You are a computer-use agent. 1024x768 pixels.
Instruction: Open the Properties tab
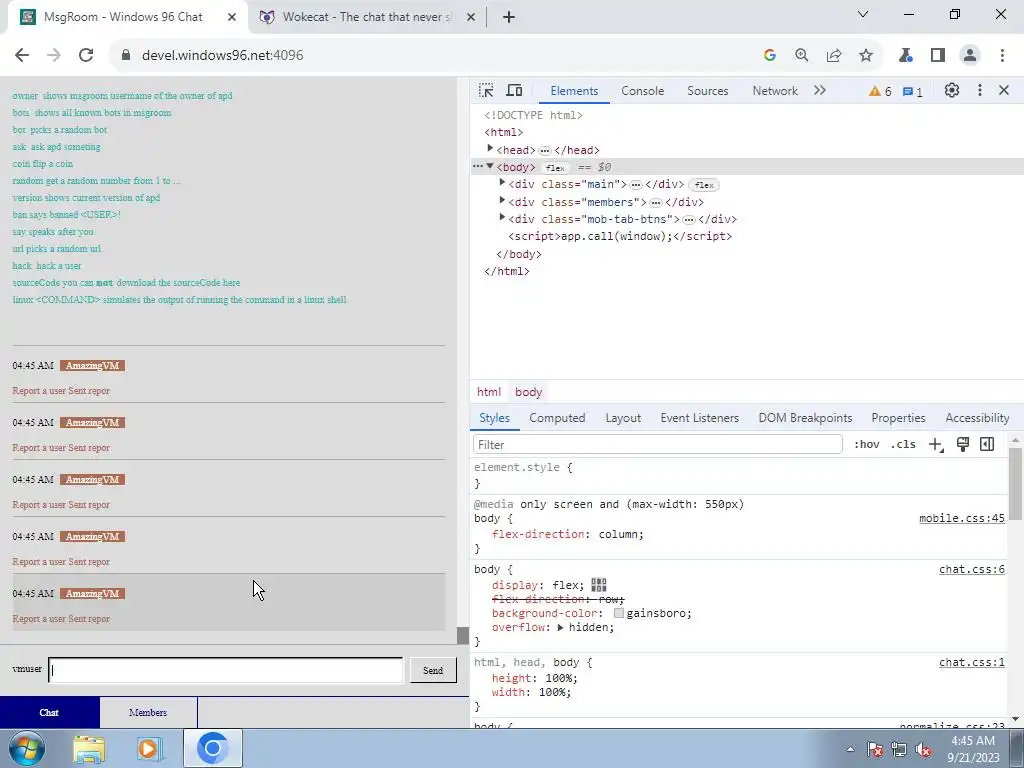point(898,418)
